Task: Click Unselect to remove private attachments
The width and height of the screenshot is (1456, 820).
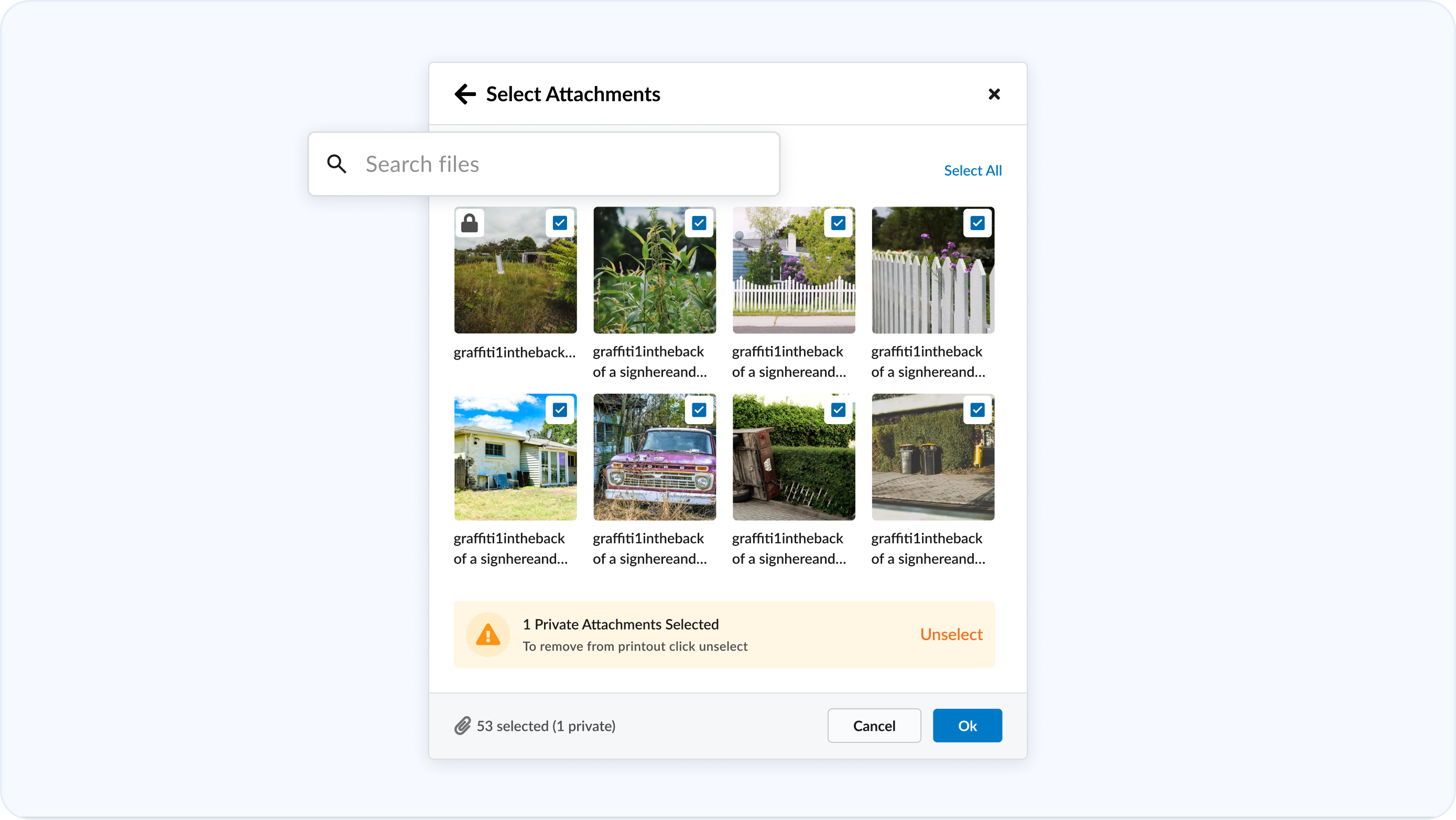Action: point(951,634)
